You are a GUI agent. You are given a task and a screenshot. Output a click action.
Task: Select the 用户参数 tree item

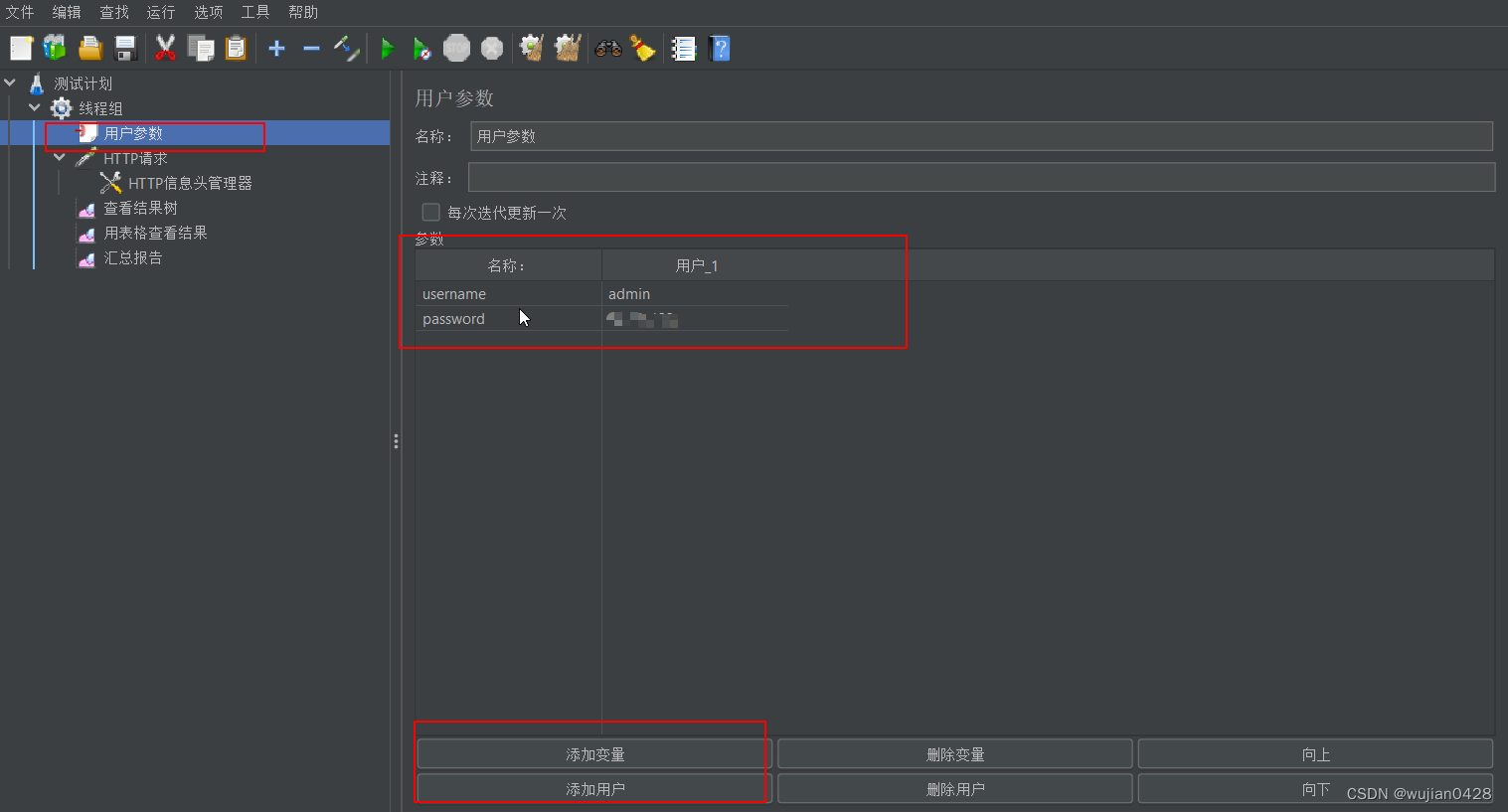[x=133, y=133]
